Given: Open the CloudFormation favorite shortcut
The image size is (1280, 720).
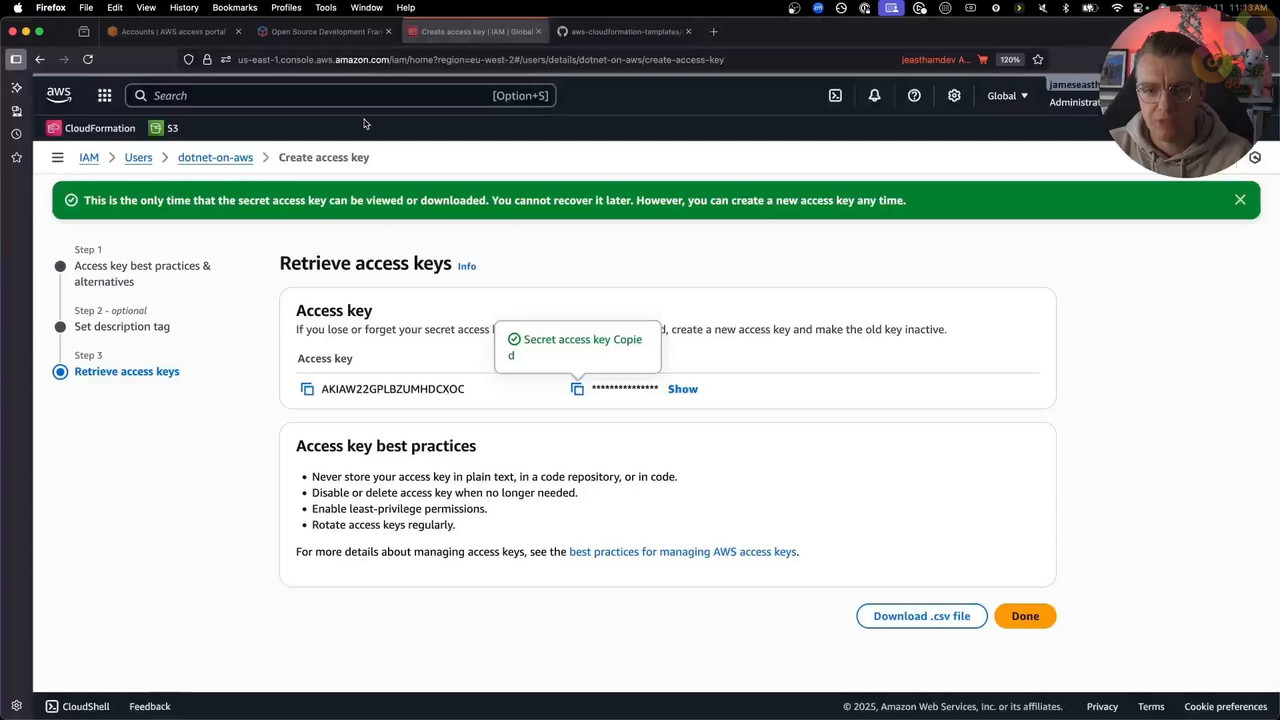Looking at the screenshot, I should [x=90, y=128].
